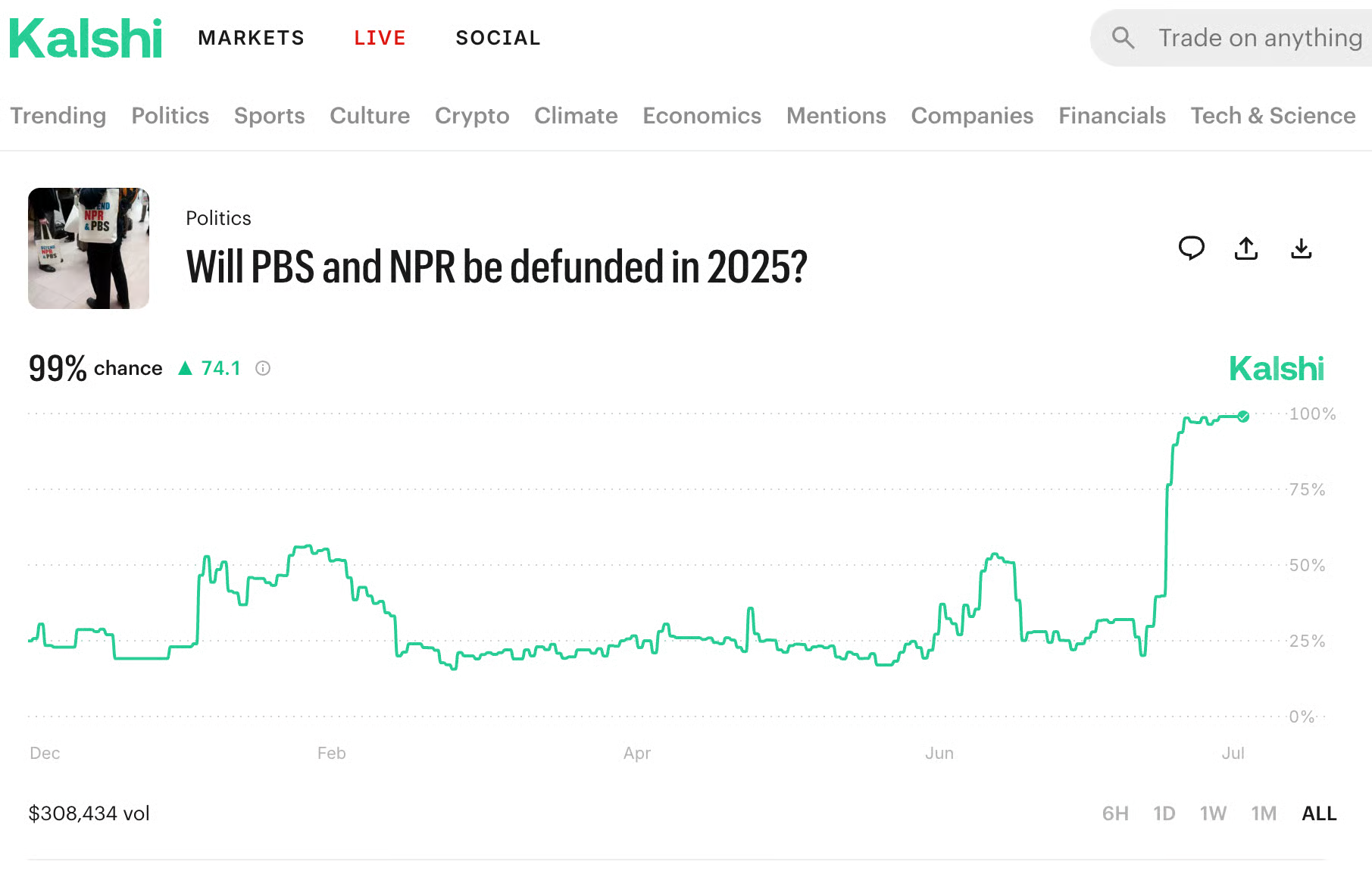Select the ALL chart timeframe
This screenshot has height=871, width=1372.
point(1319,813)
